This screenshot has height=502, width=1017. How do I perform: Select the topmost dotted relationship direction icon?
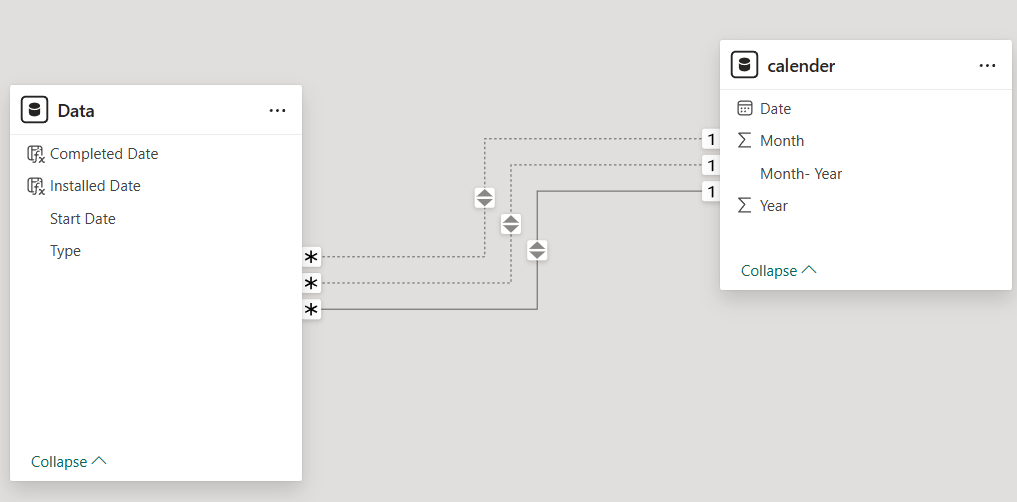tap(485, 198)
